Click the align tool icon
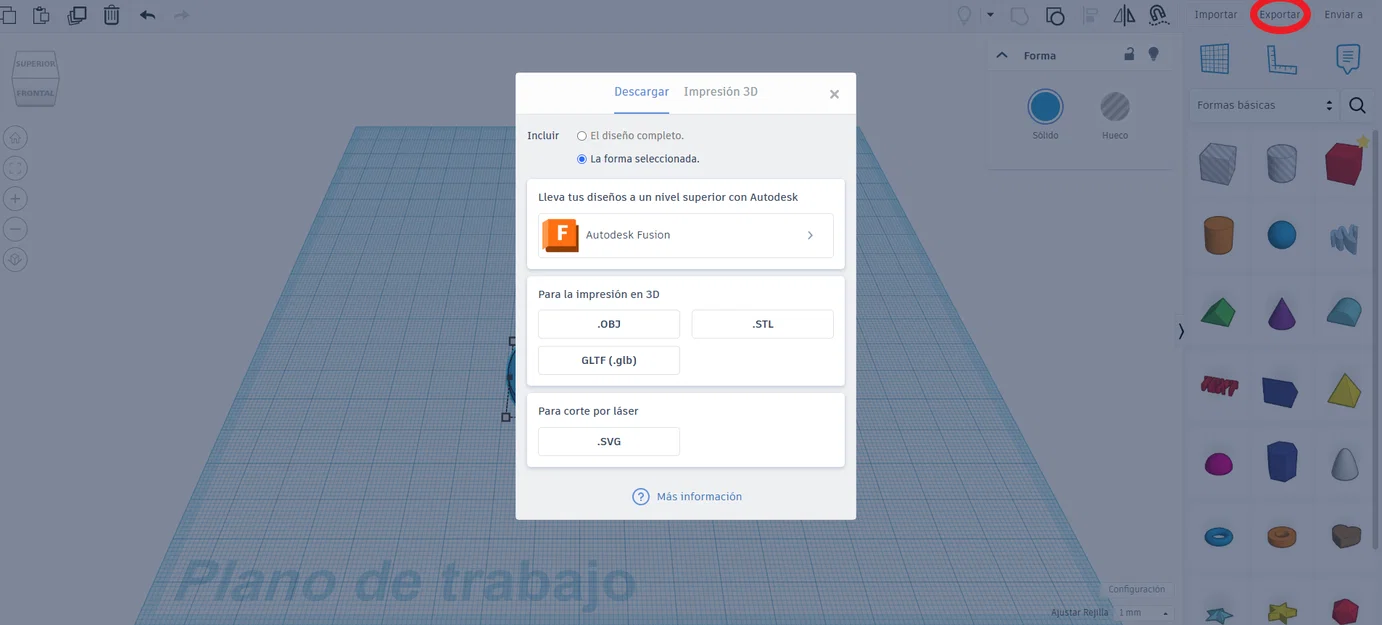 (x=1090, y=15)
